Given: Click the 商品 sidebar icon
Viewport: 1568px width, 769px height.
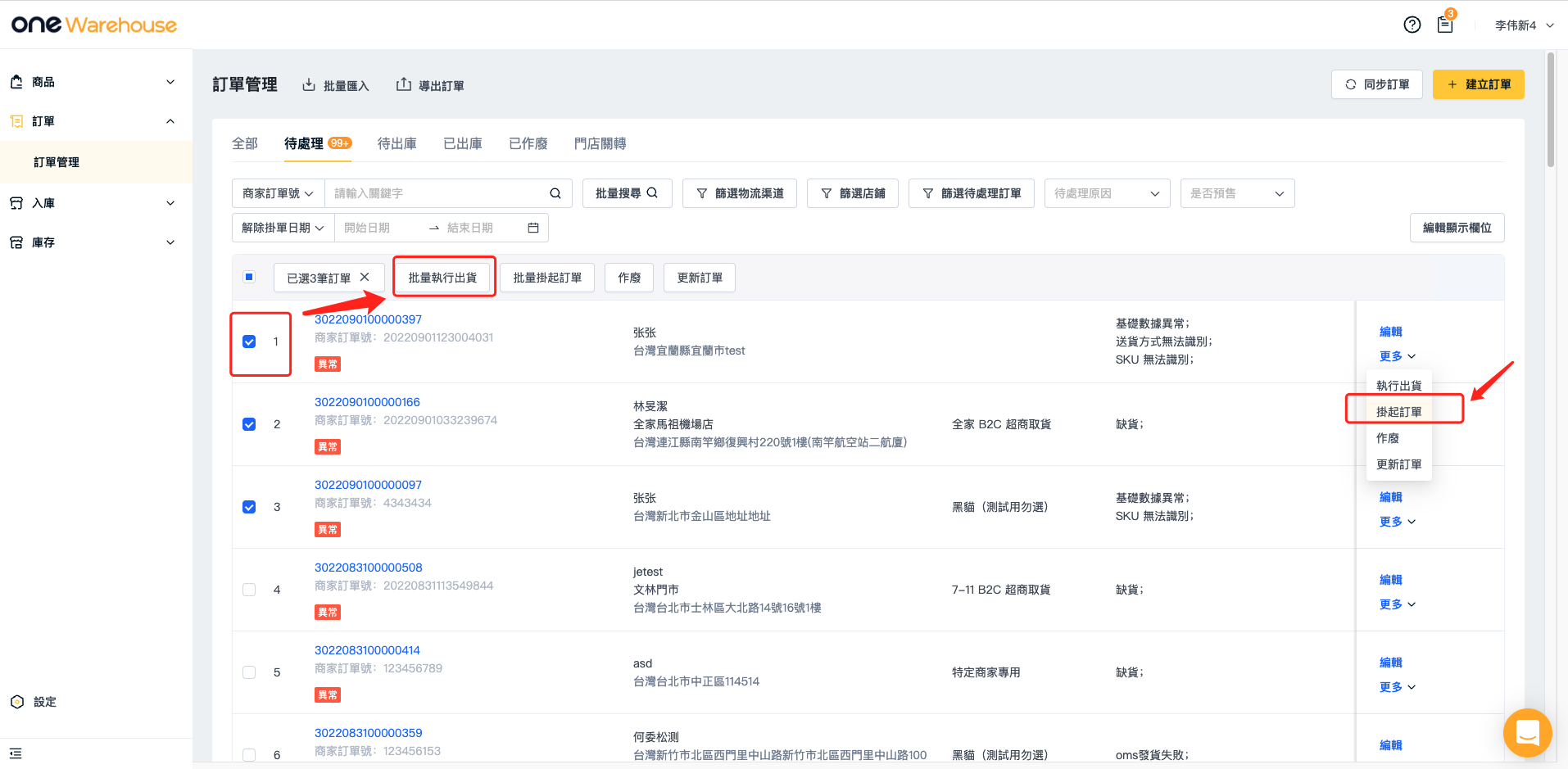Looking at the screenshot, I should click(16, 82).
